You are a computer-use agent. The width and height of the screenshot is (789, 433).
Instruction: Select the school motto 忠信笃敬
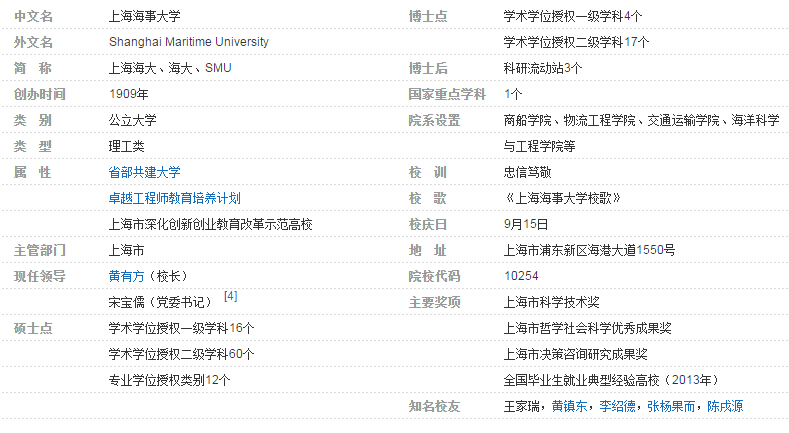pyautogui.click(x=527, y=172)
